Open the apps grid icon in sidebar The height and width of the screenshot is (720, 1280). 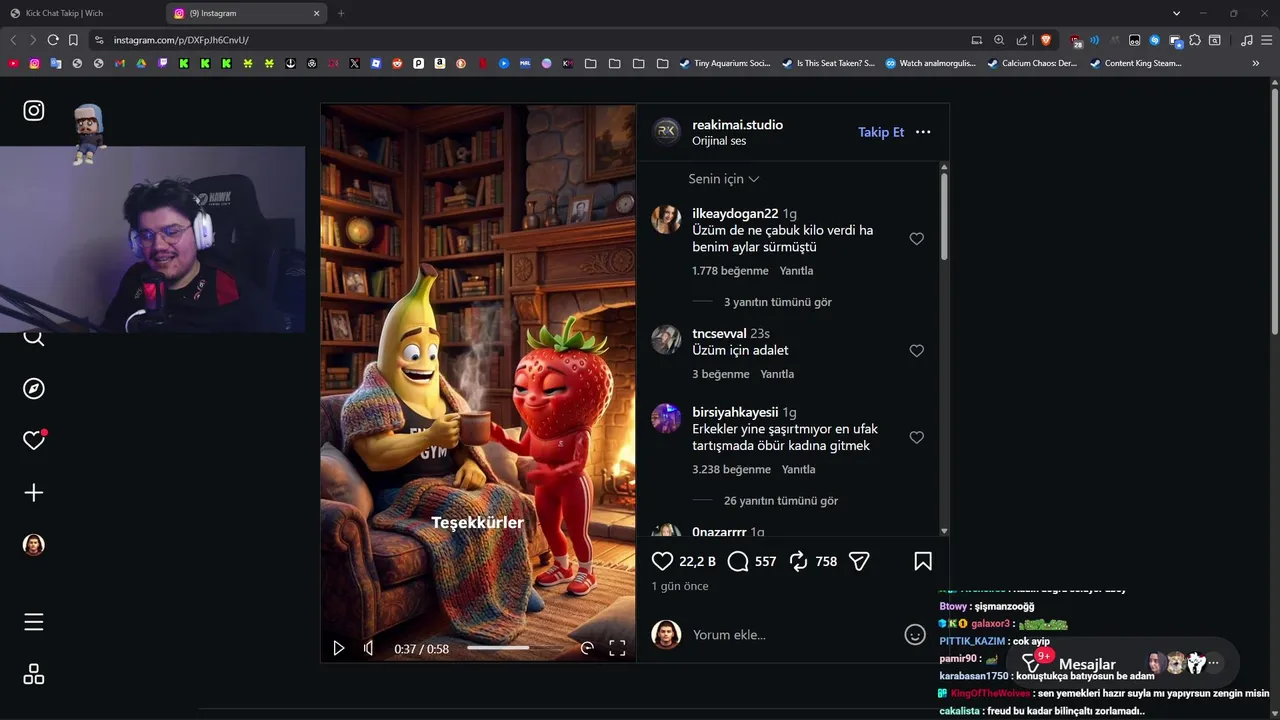click(34, 674)
